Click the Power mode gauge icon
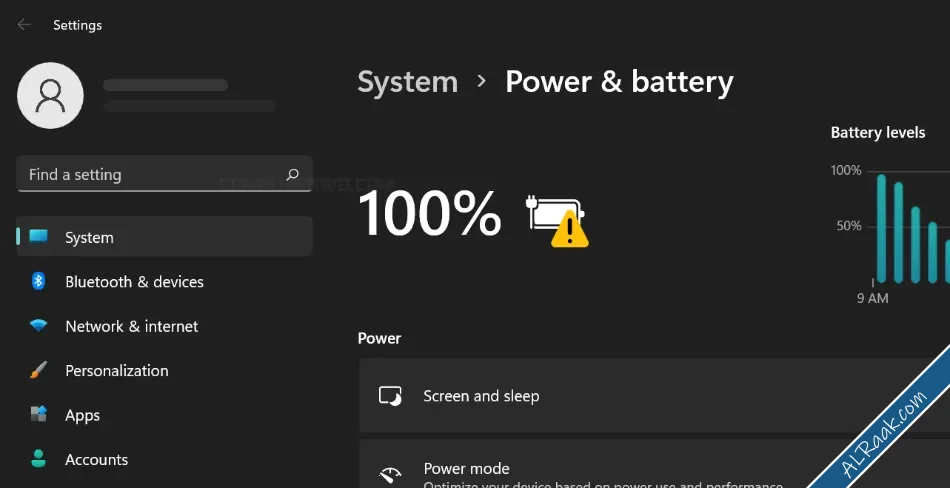Viewport: 950px width, 488px height. [x=390, y=475]
